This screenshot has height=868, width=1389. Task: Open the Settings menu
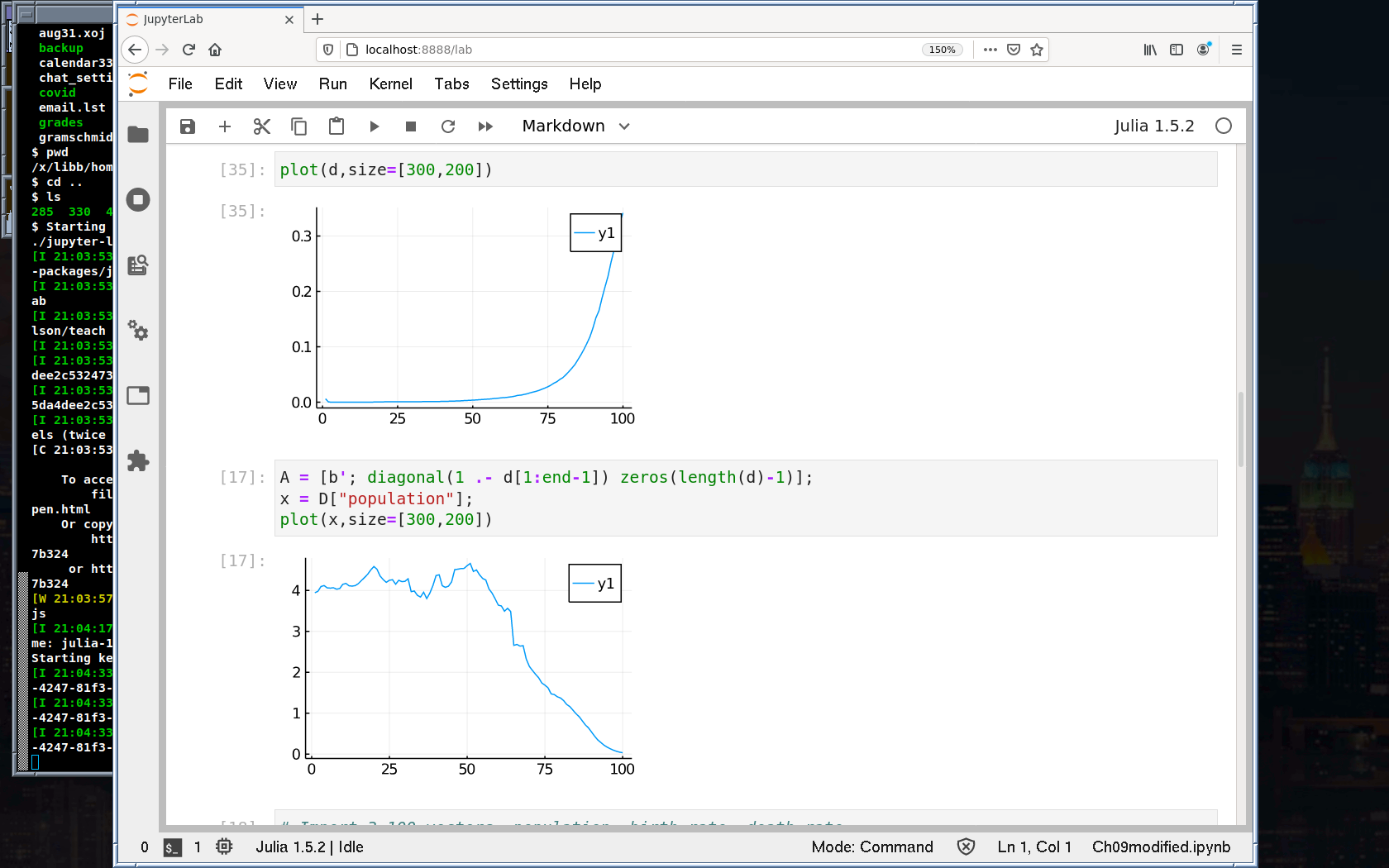[518, 84]
